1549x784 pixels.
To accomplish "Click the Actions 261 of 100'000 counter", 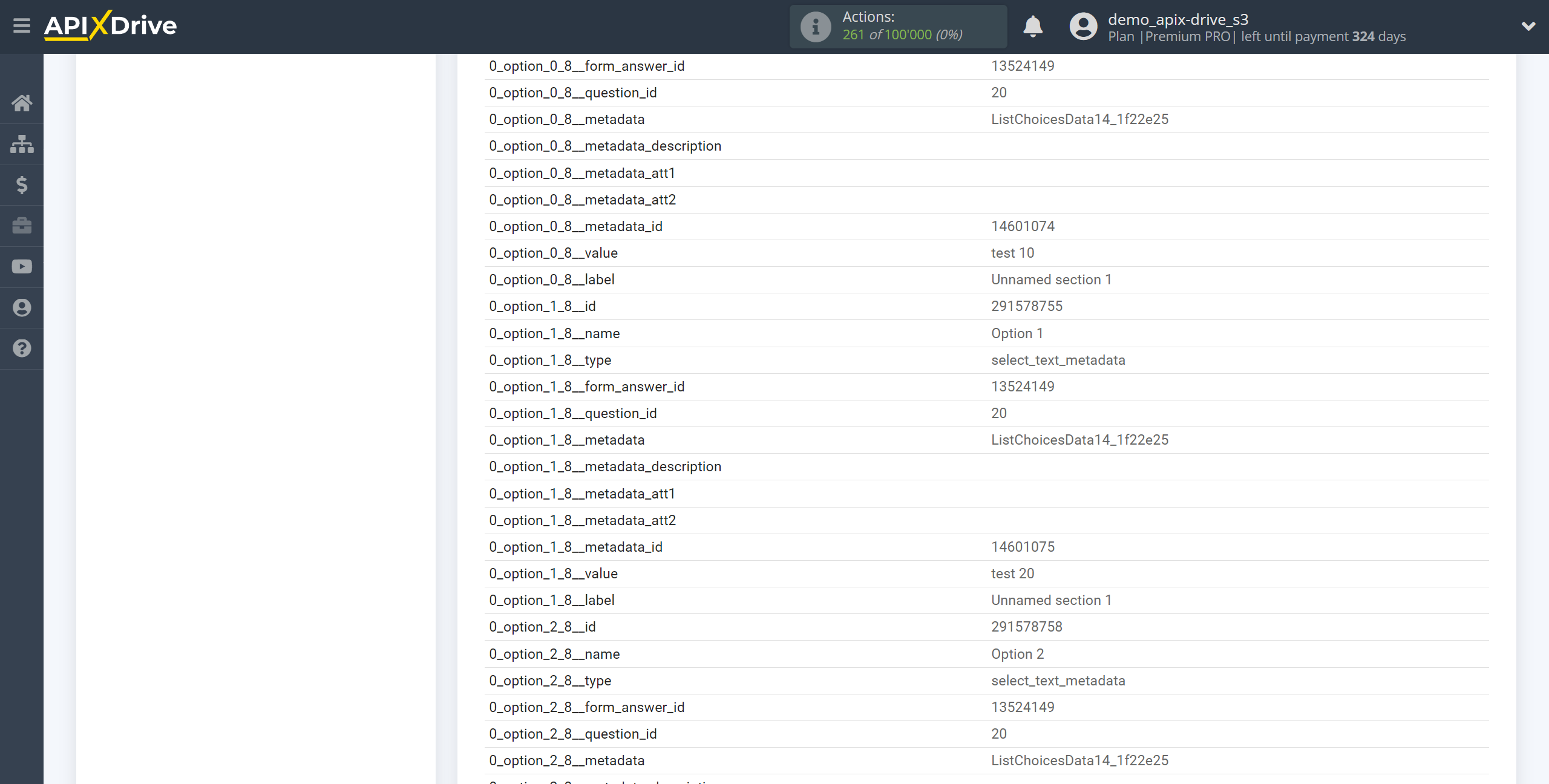I will [898, 27].
